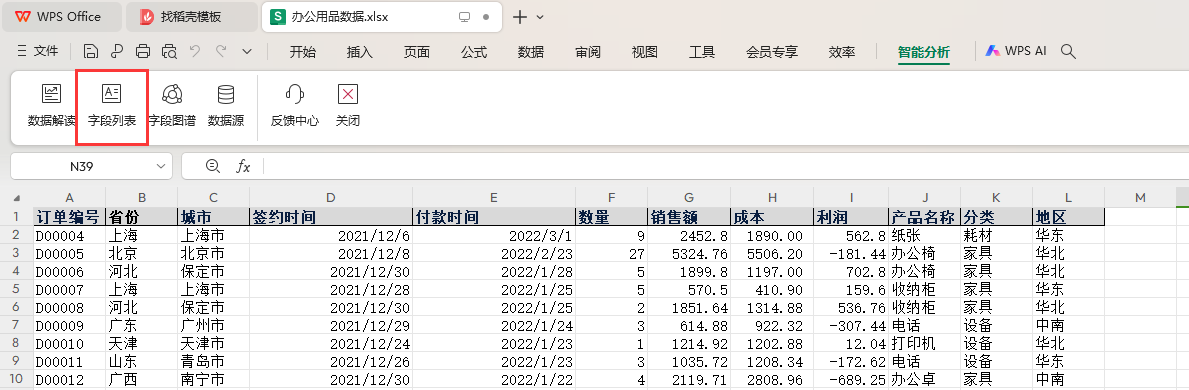Image resolution: width=1189 pixels, height=390 pixels.
Task: Click the redo arrow icon
Action: coord(221,52)
